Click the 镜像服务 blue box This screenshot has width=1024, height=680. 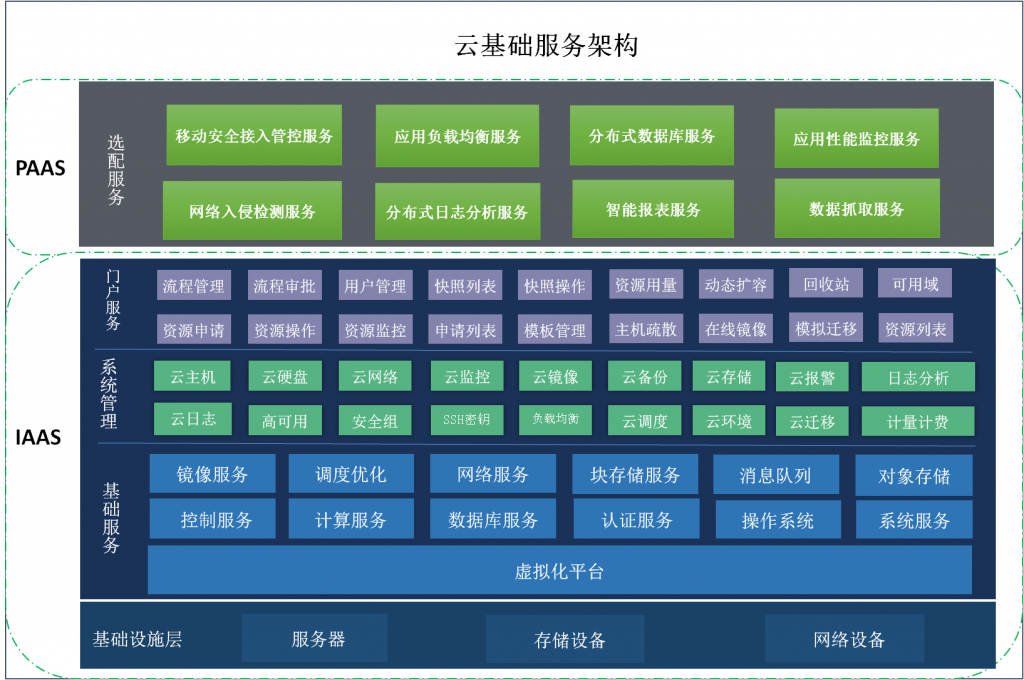tap(212, 474)
